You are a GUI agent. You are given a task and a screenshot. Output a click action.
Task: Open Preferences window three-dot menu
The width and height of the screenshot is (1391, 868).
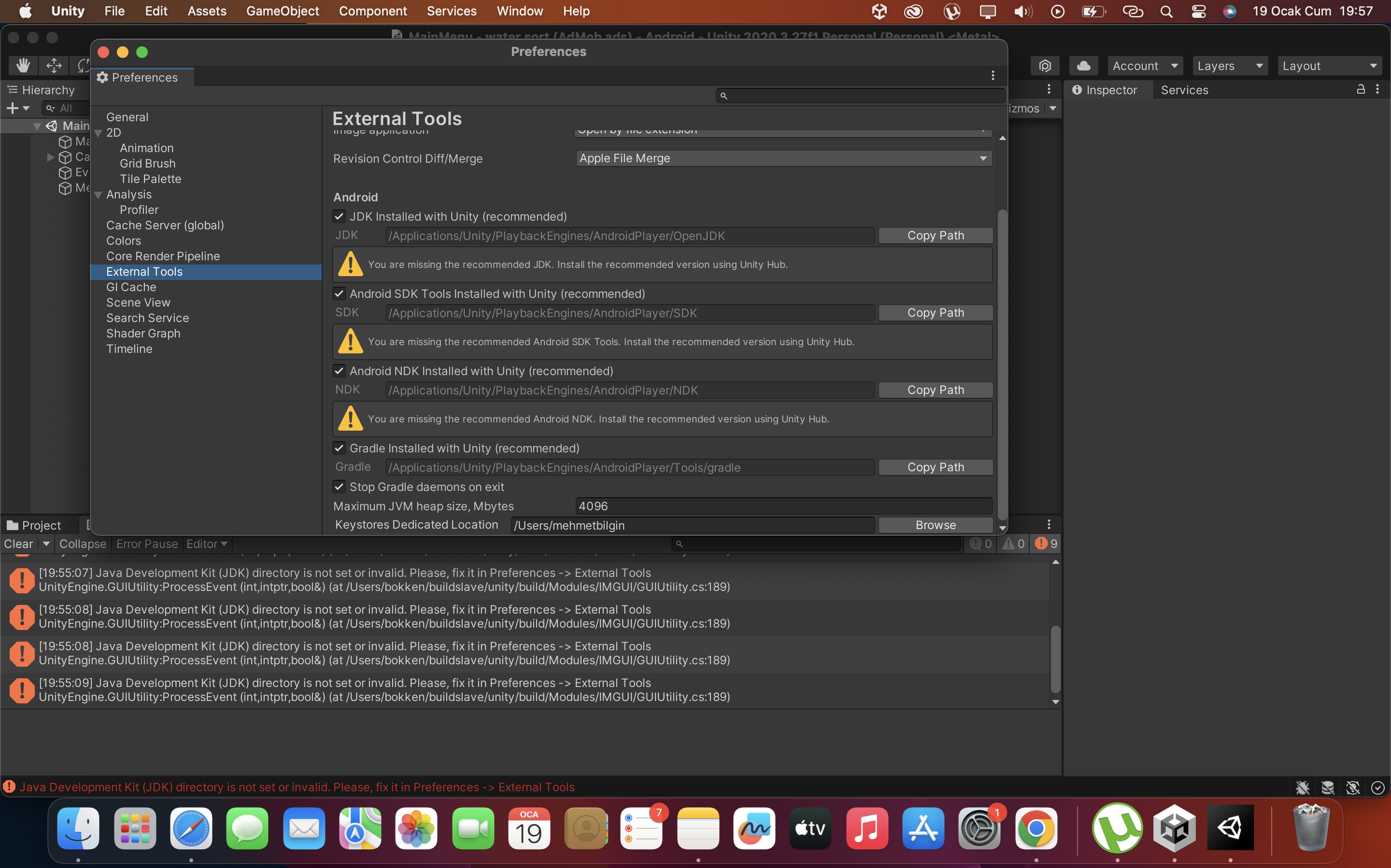click(x=993, y=76)
